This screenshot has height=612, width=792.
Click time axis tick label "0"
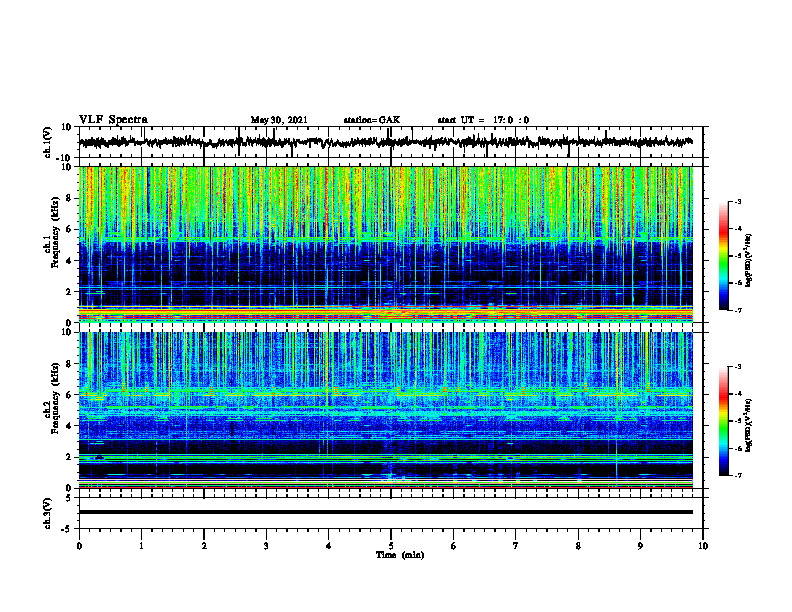pos(79,546)
